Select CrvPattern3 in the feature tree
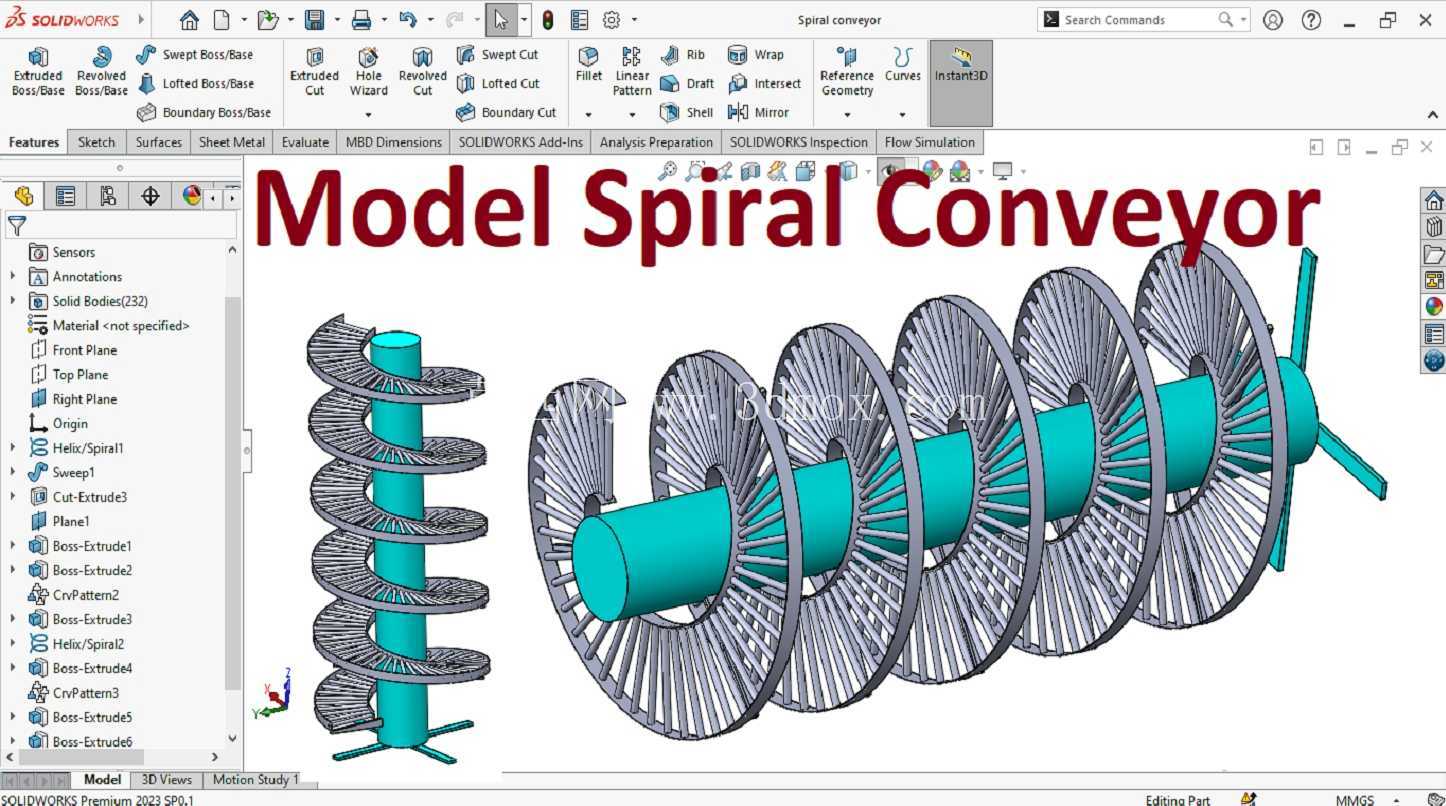The height and width of the screenshot is (806, 1446). (x=73, y=693)
